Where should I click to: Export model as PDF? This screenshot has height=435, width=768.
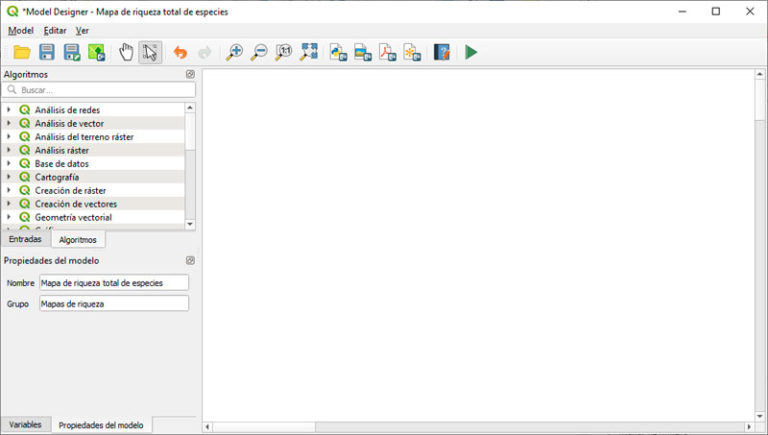(387, 52)
